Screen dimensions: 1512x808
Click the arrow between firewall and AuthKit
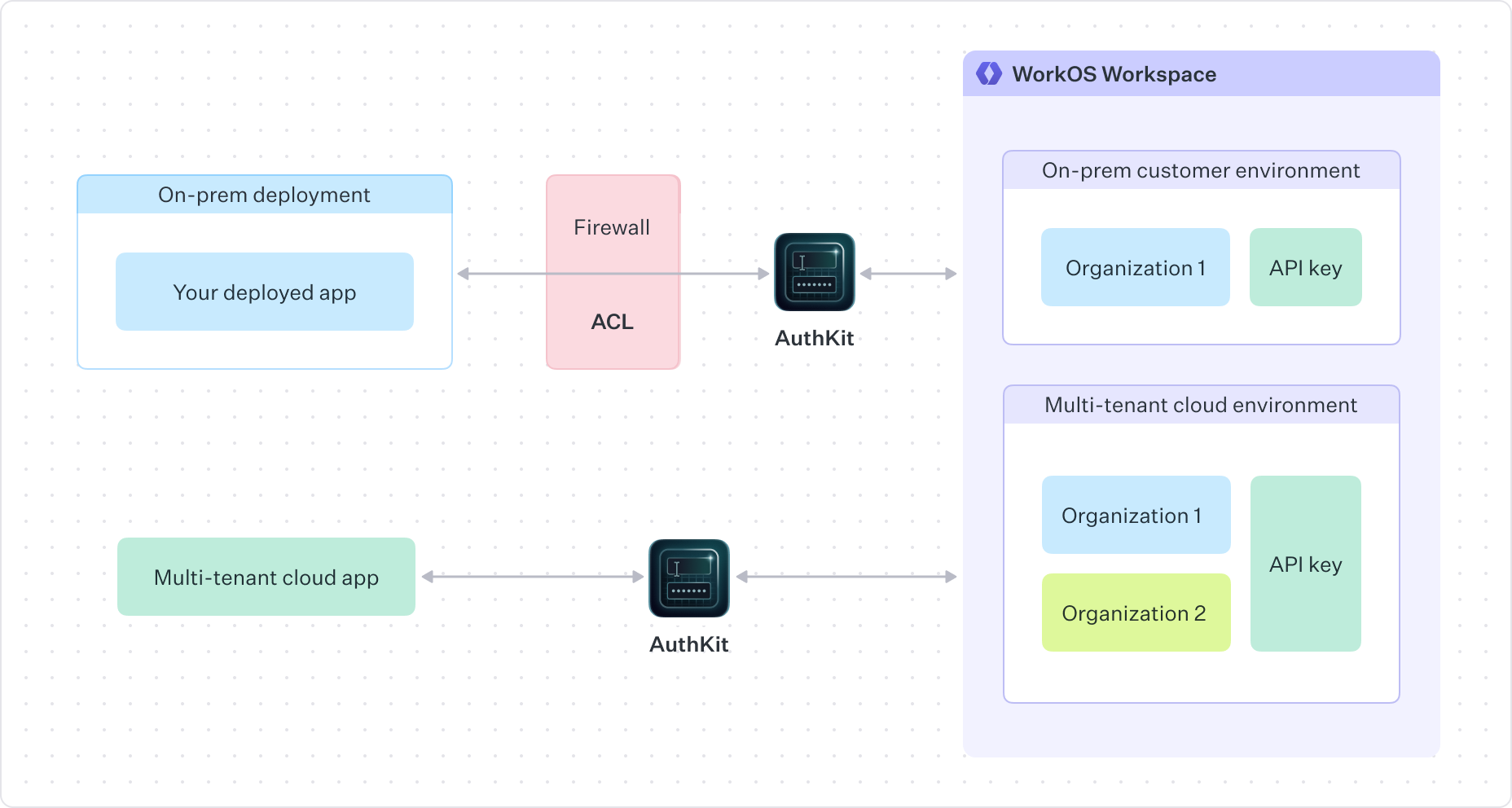coord(725,273)
